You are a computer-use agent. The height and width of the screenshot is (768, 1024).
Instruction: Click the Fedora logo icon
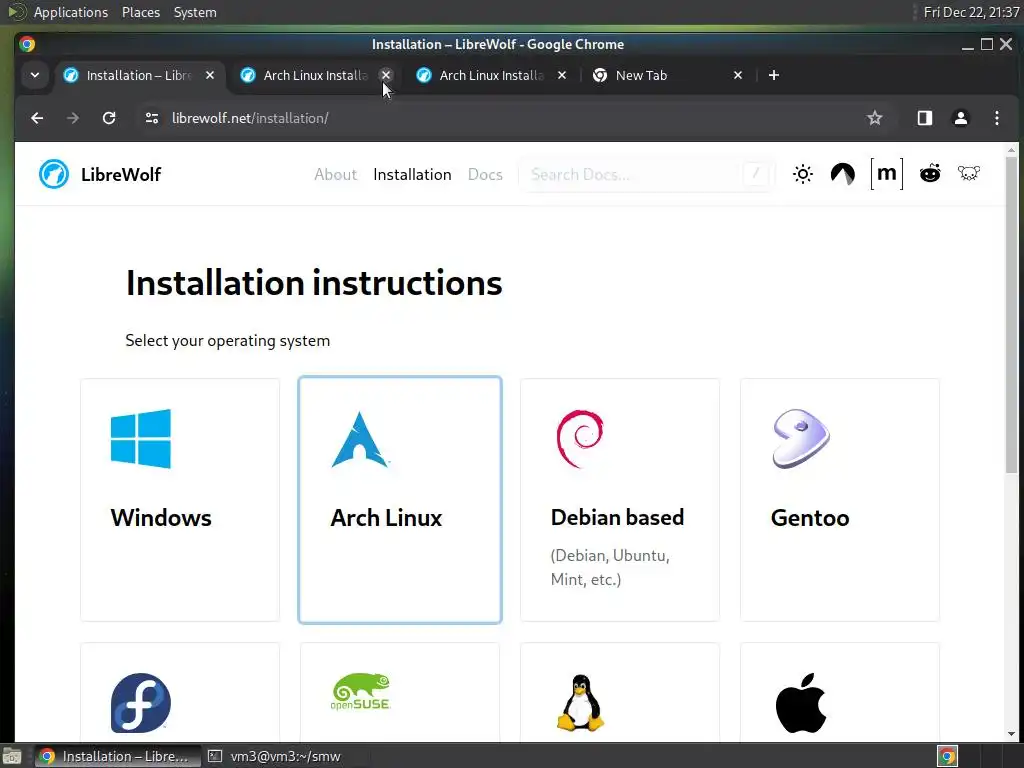click(140, 703)
